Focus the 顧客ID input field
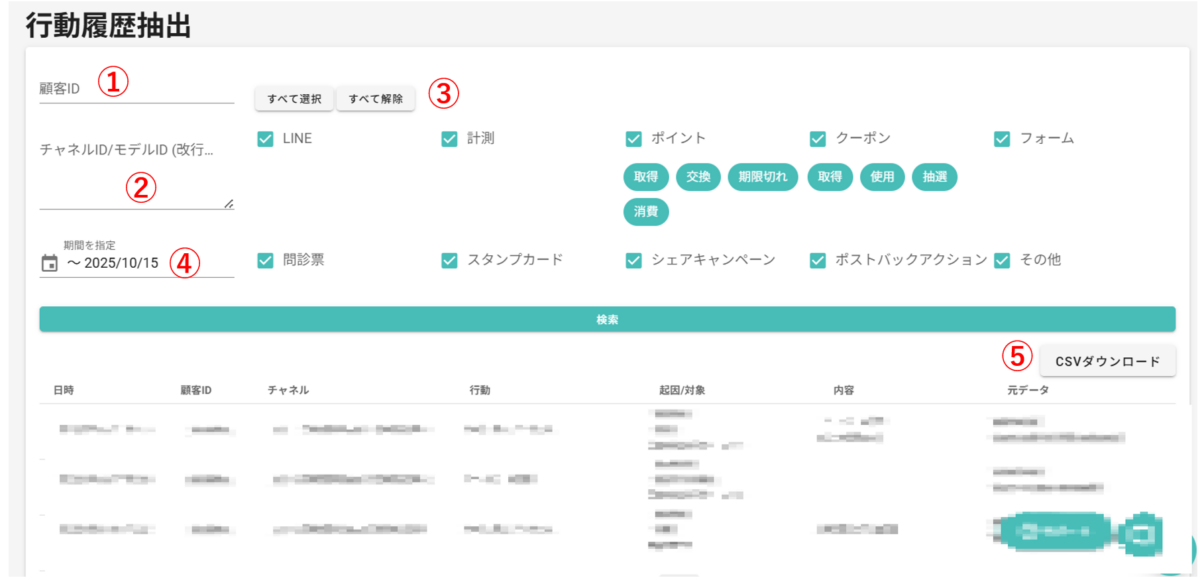Image resolution: width=1200 pixels, height=580 pixels. 136,89
